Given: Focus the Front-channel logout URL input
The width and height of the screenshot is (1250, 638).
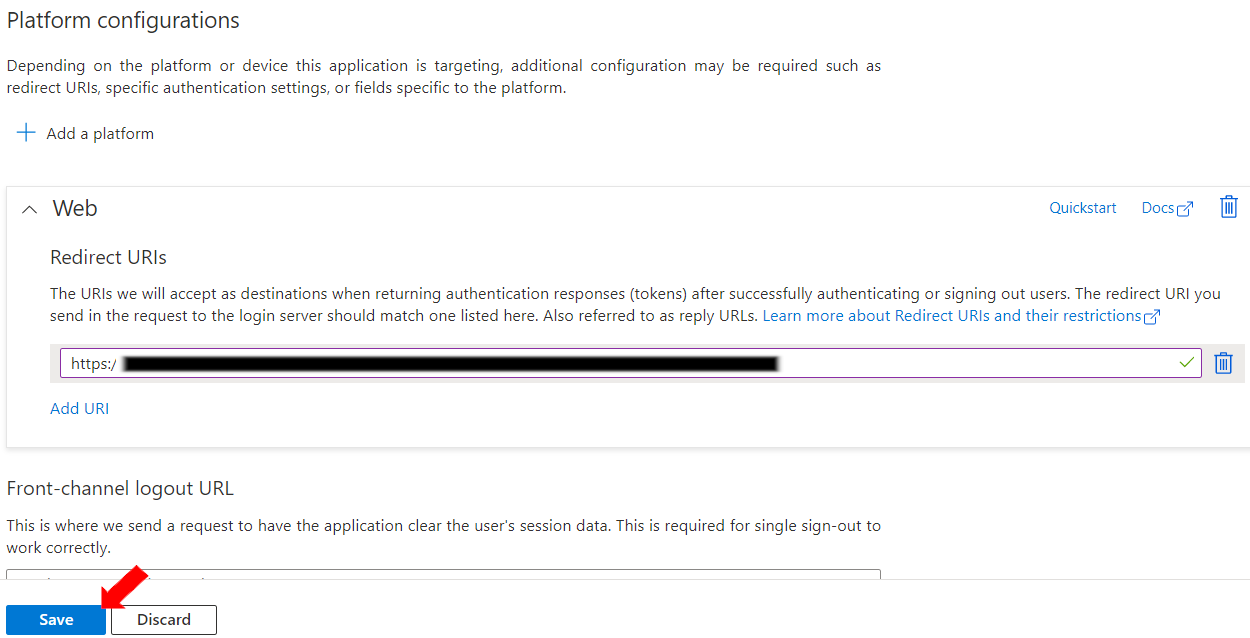Looking at the screenshot, I should [443, 575].
